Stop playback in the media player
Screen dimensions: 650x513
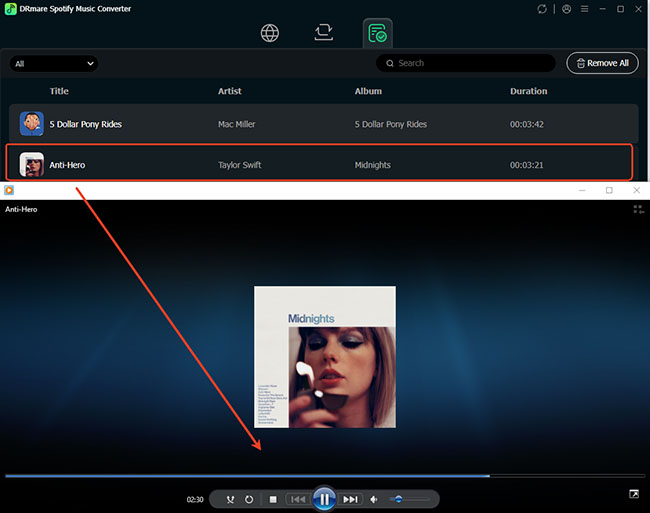(273, 499)
